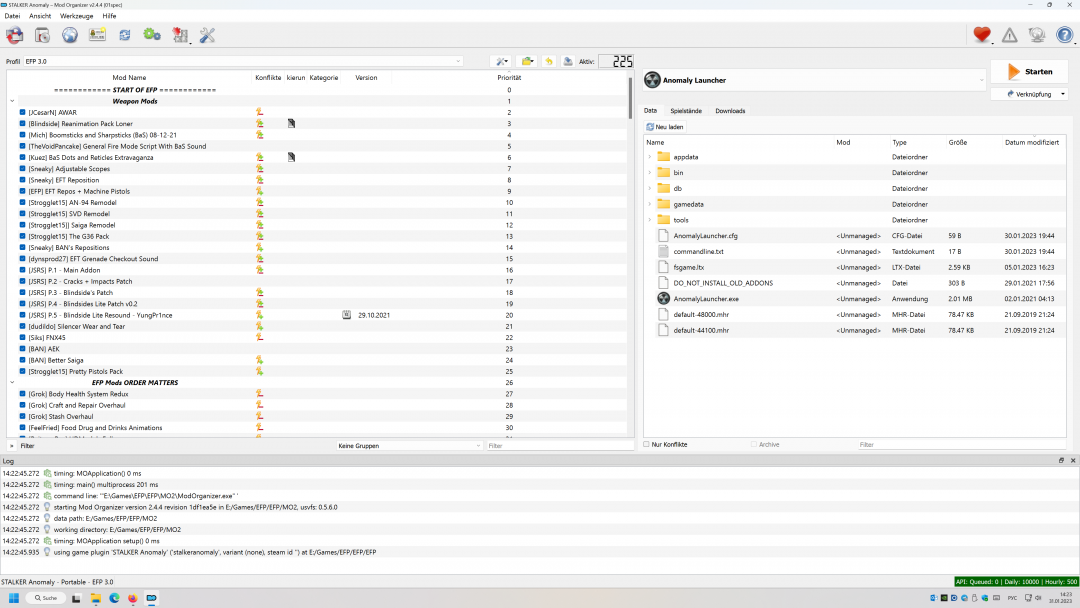
Task: Click the create backup icon next to Aktiv
Action: pyautogui.click(x=568, y=61)
